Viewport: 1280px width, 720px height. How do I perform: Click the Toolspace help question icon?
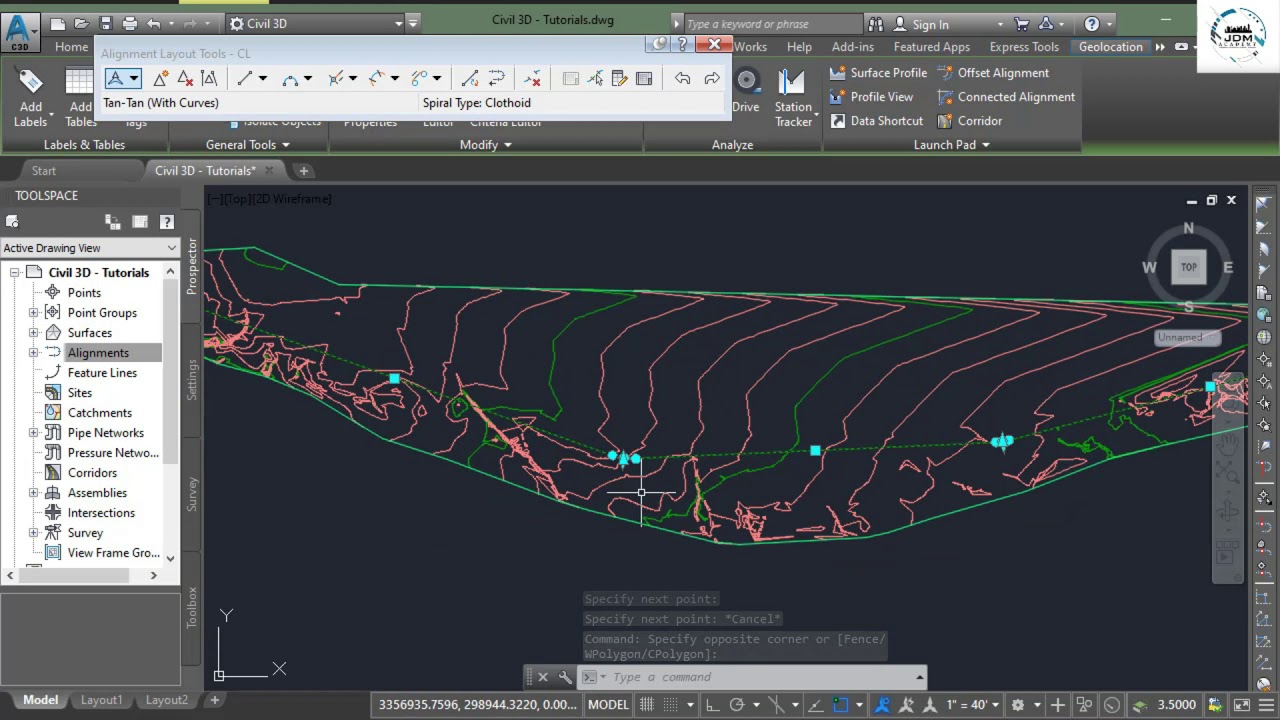click(x=167, y=222)
